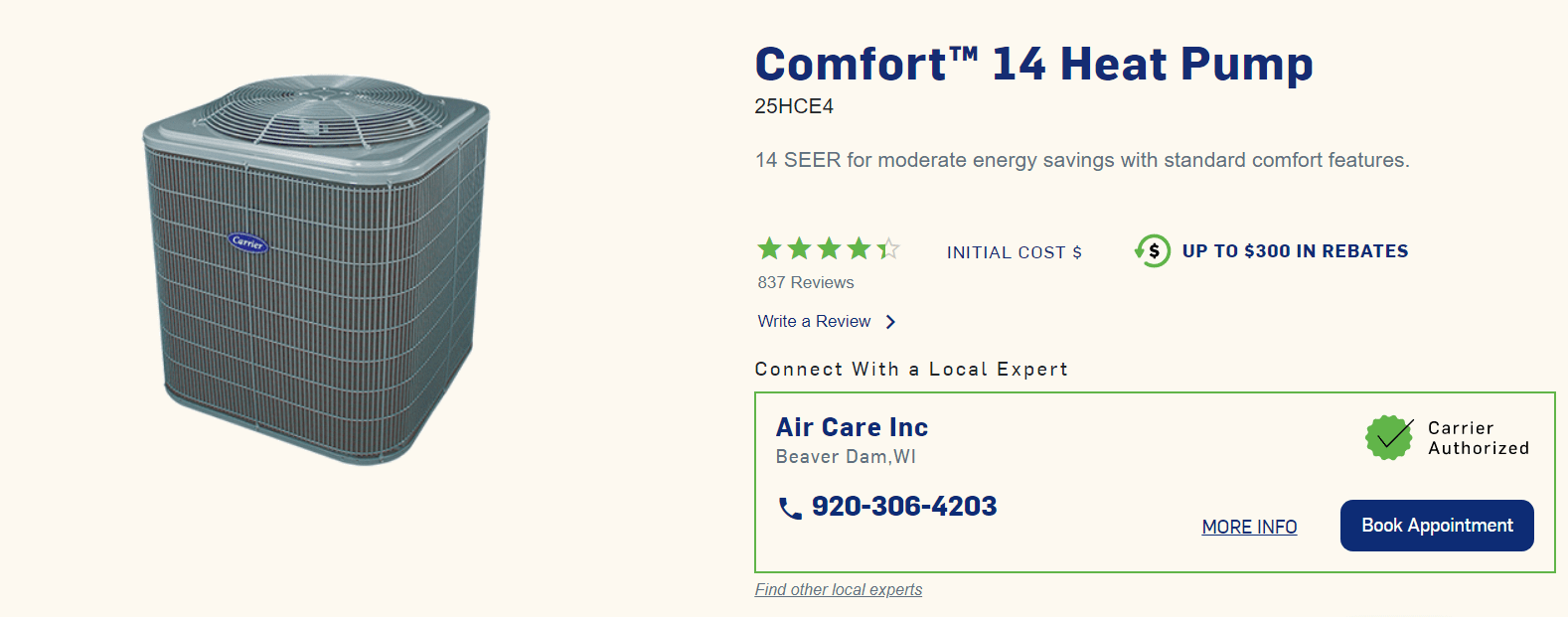Open MORE INFO for the dealer
This screenshot has height=617, width=1568.
coord(1249,528)
